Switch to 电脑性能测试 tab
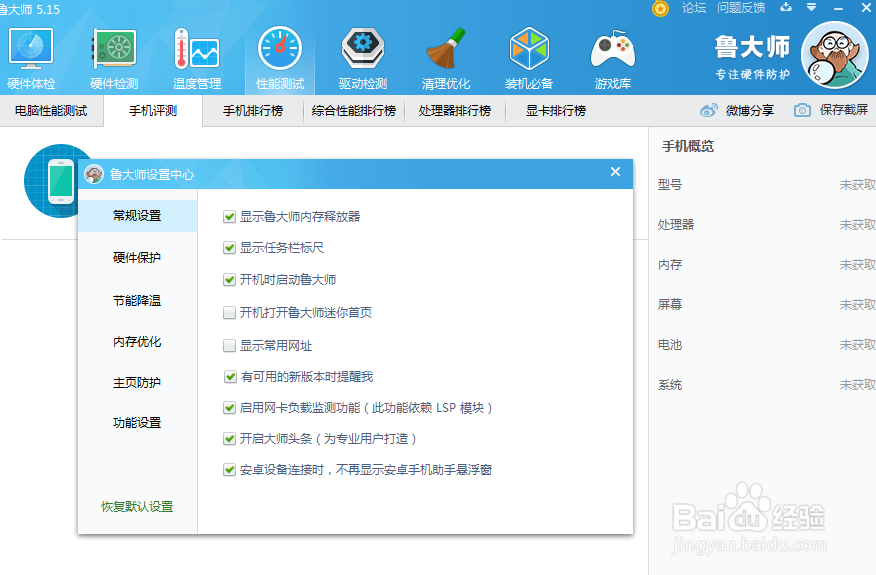 [51, 111]
